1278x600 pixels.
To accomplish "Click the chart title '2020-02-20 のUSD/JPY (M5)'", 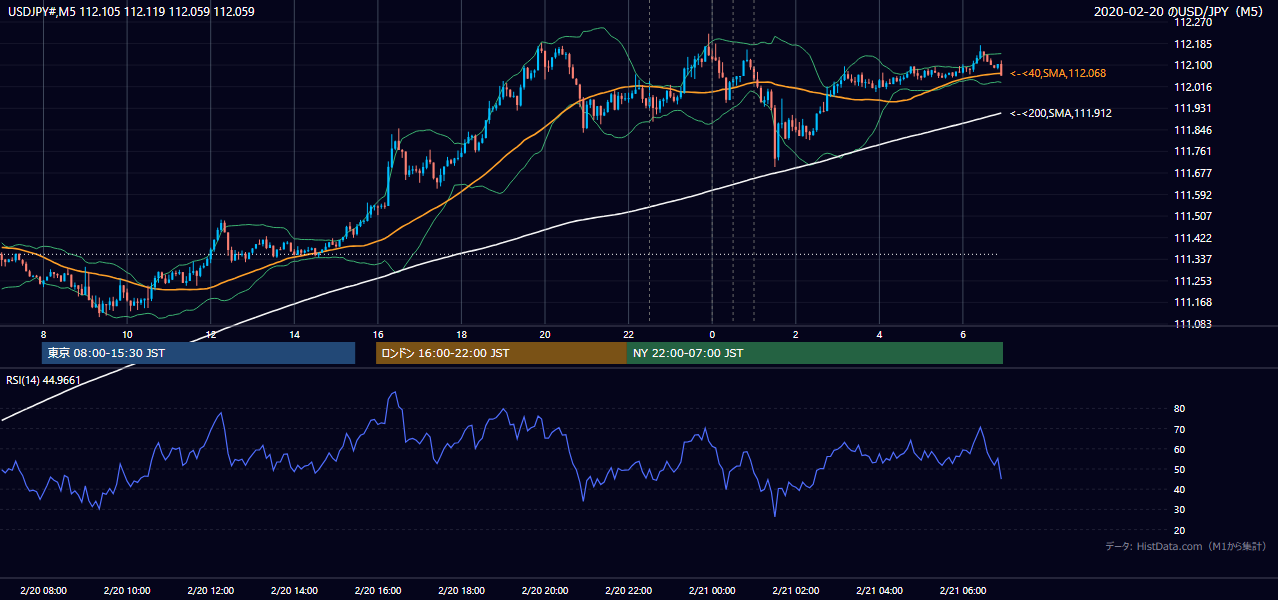I will (x=1180, y=12).
